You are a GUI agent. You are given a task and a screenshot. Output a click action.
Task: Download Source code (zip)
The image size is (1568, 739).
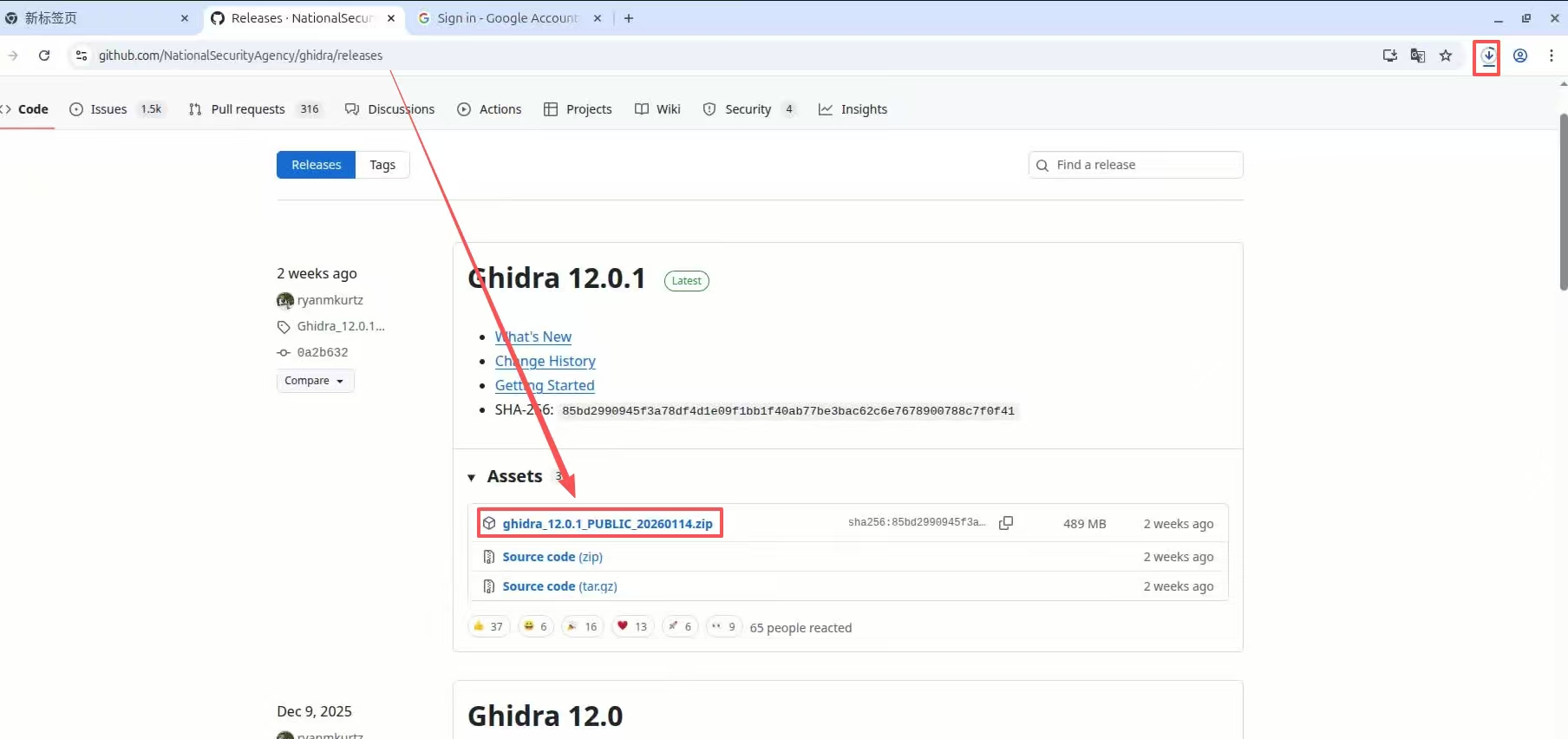[552, 557]
